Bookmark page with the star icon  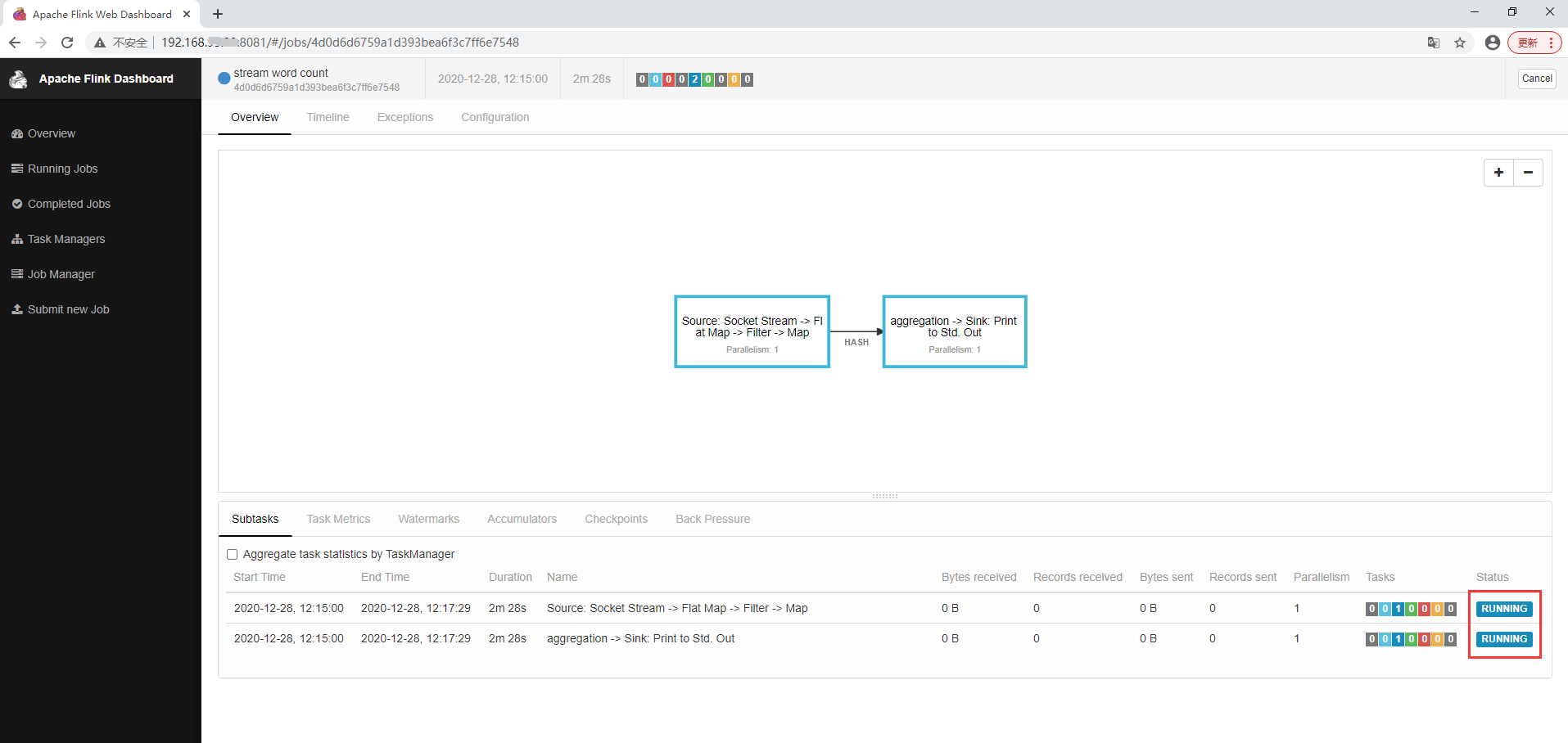point(1460,43)
